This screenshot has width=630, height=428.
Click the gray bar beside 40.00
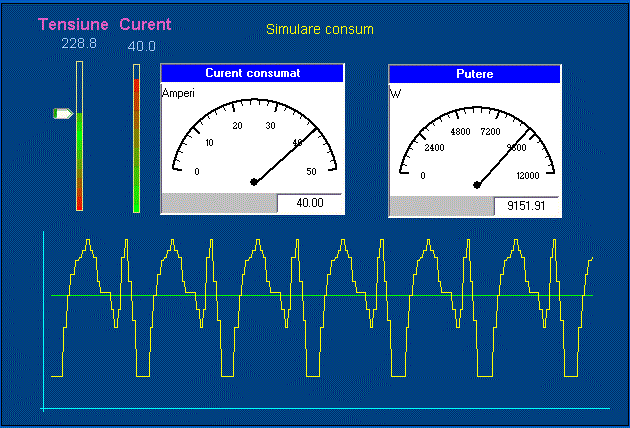coord(219,203)
